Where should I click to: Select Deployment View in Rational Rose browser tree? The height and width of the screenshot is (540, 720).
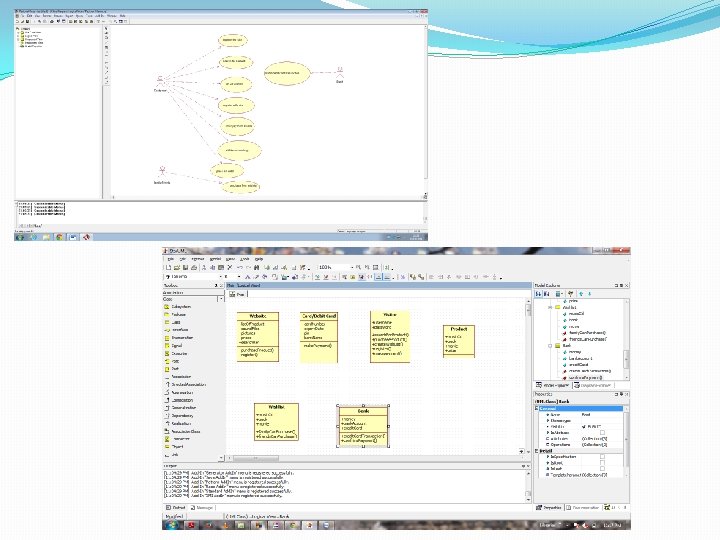(x=33, y=43)
